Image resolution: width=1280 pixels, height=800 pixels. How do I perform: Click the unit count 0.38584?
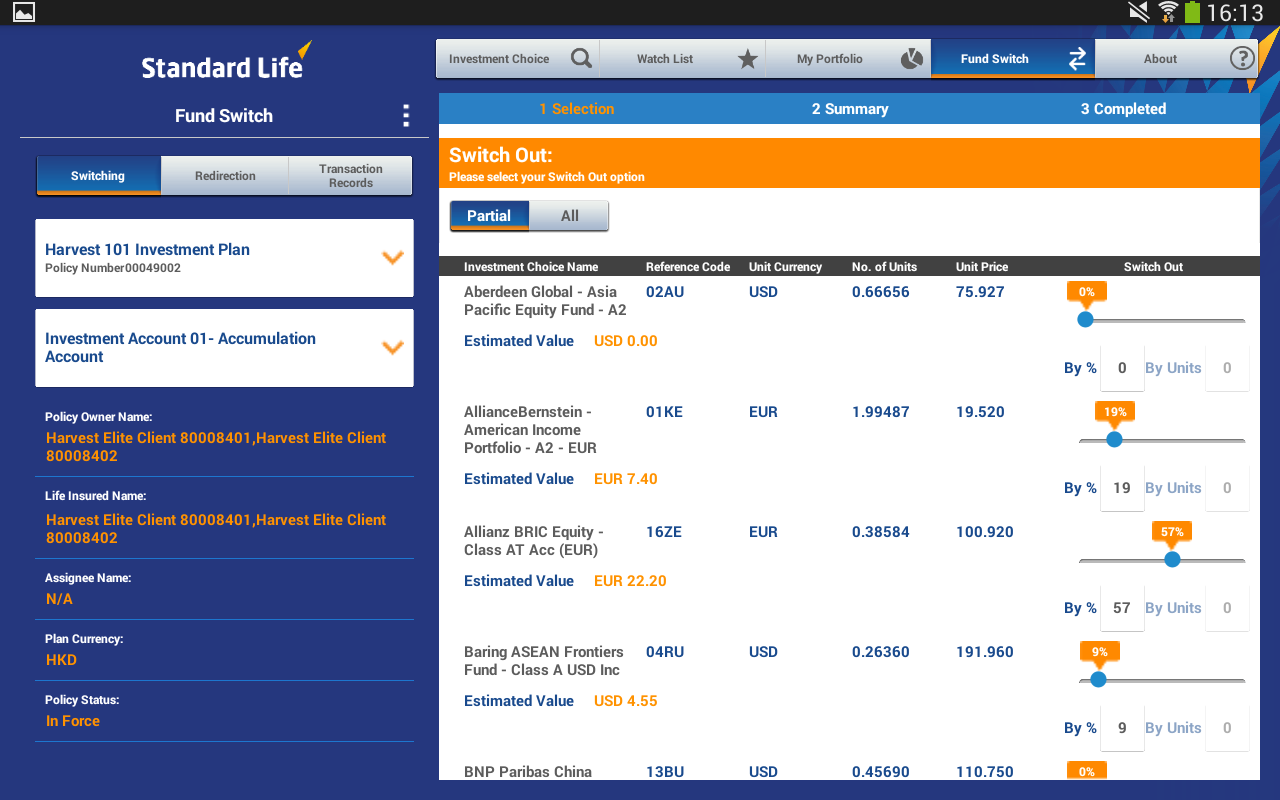881,532
